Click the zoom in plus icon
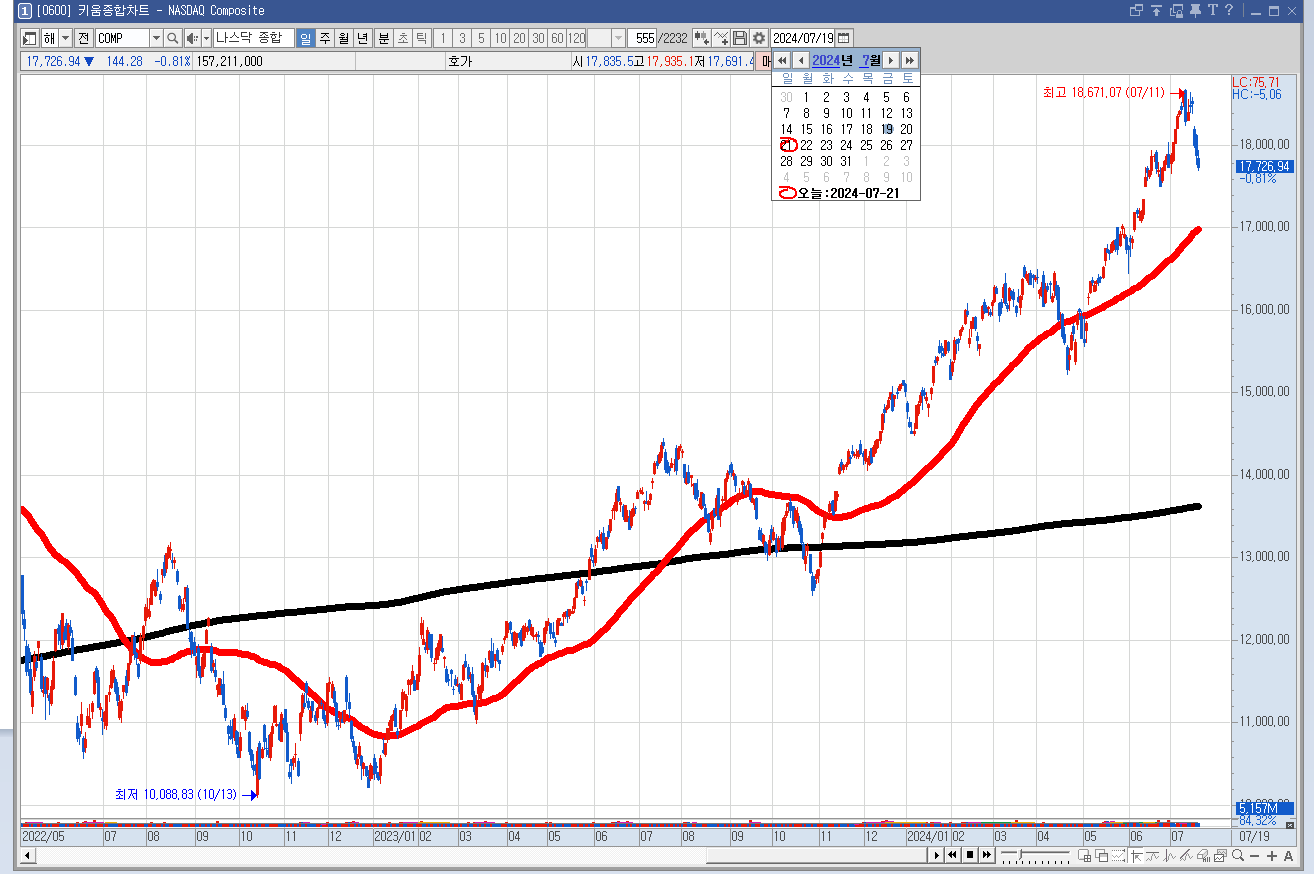The height and width of the screenshot is (874, 1314). click(1271, 856)
